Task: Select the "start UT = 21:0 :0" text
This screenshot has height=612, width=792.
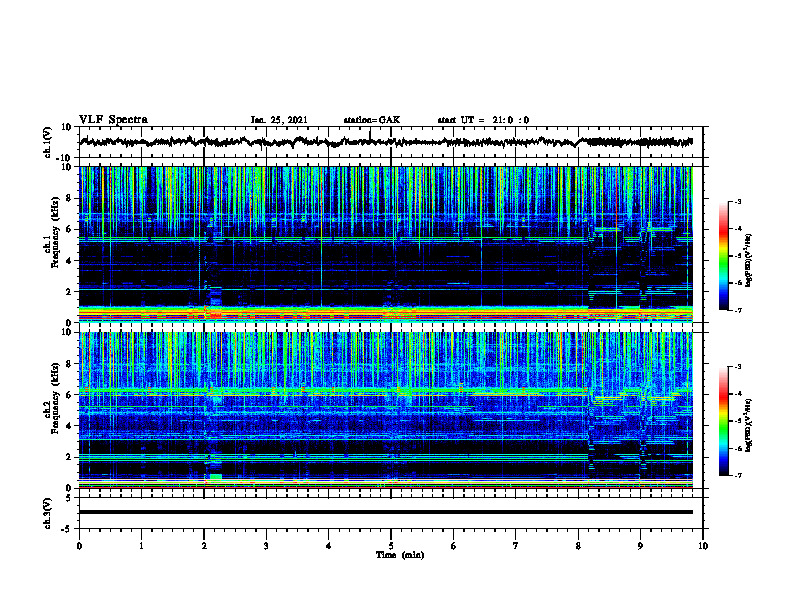Action: (483, 120)
